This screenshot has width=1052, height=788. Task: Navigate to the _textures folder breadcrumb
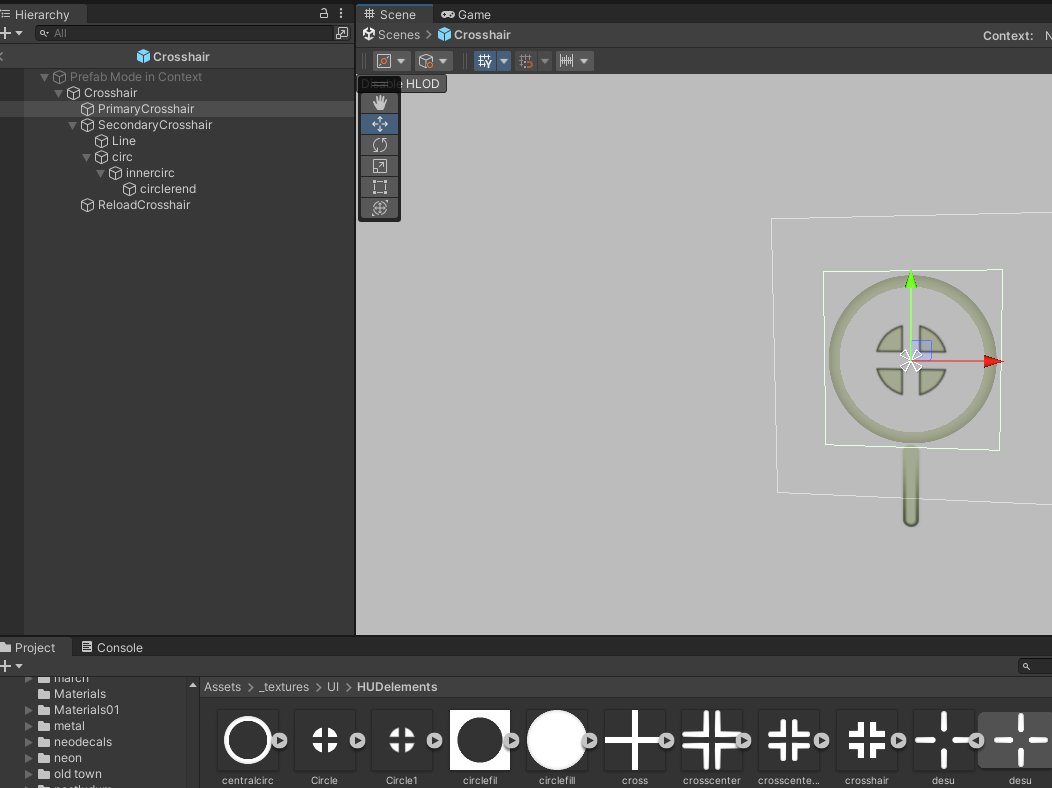click(284, 687)
